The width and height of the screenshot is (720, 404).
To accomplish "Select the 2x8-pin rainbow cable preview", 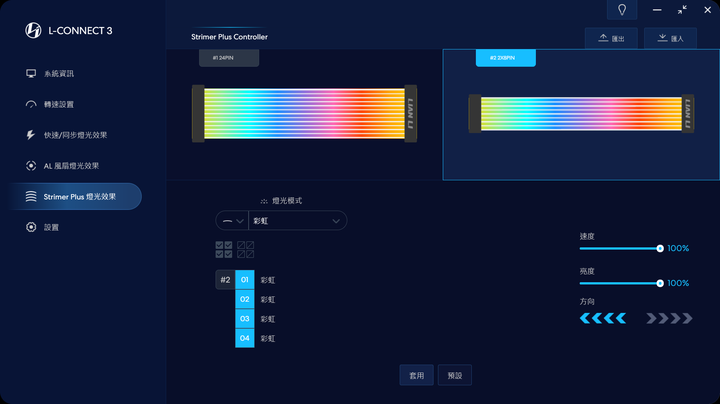I will click(581, 113).
